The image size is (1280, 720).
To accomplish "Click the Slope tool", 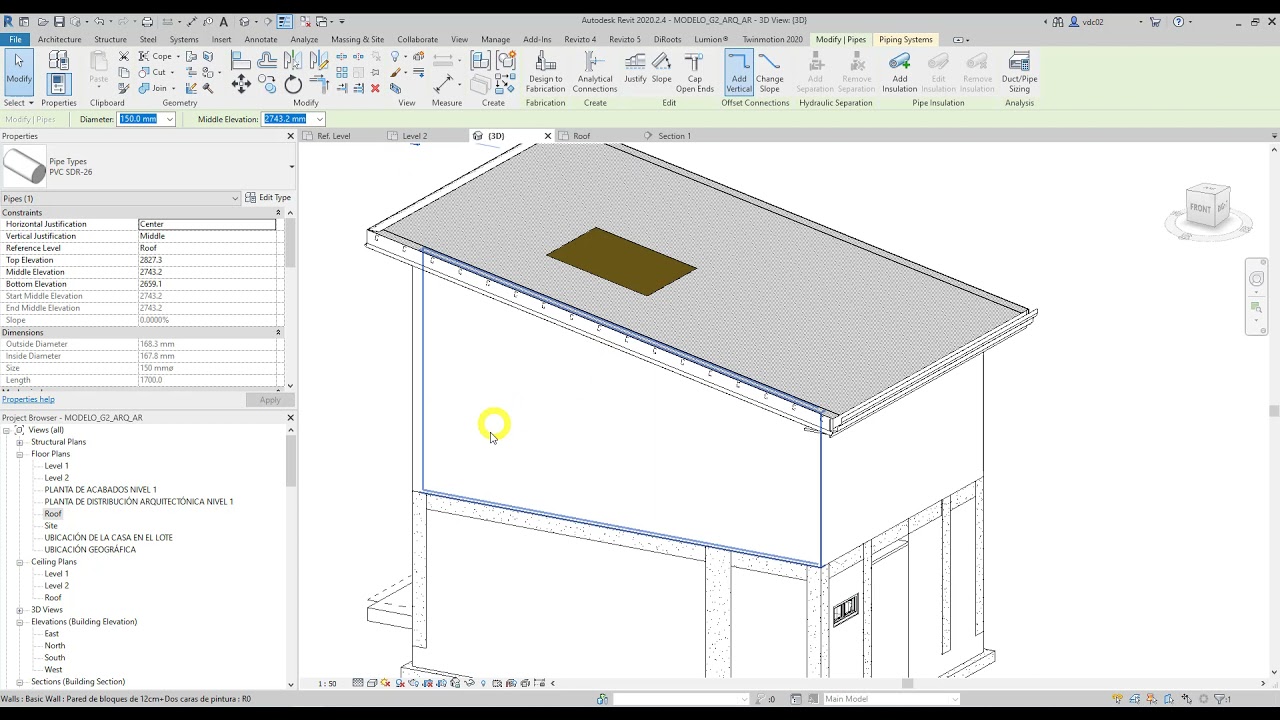I will point(661,69).
